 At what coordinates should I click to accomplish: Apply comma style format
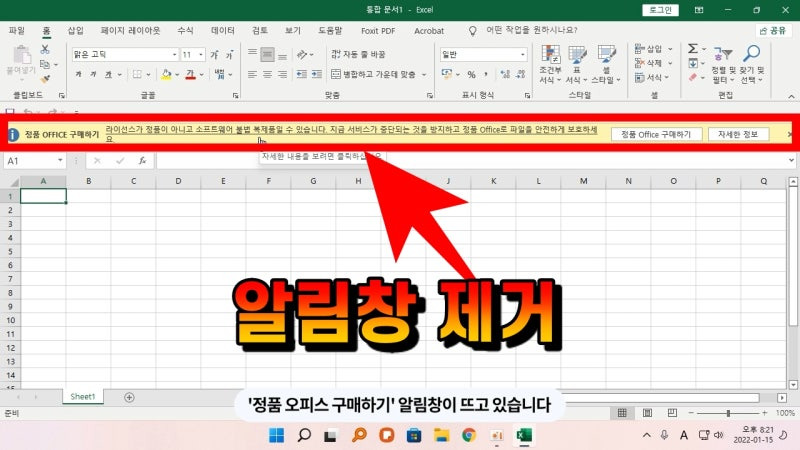click(x=486, y=74)
